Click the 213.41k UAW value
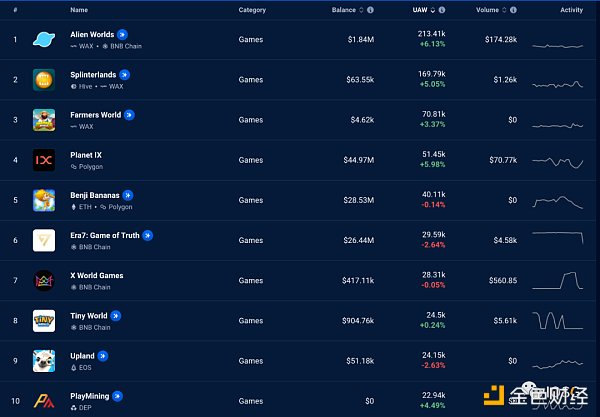 pyautogui.click(x=432, y=34)
